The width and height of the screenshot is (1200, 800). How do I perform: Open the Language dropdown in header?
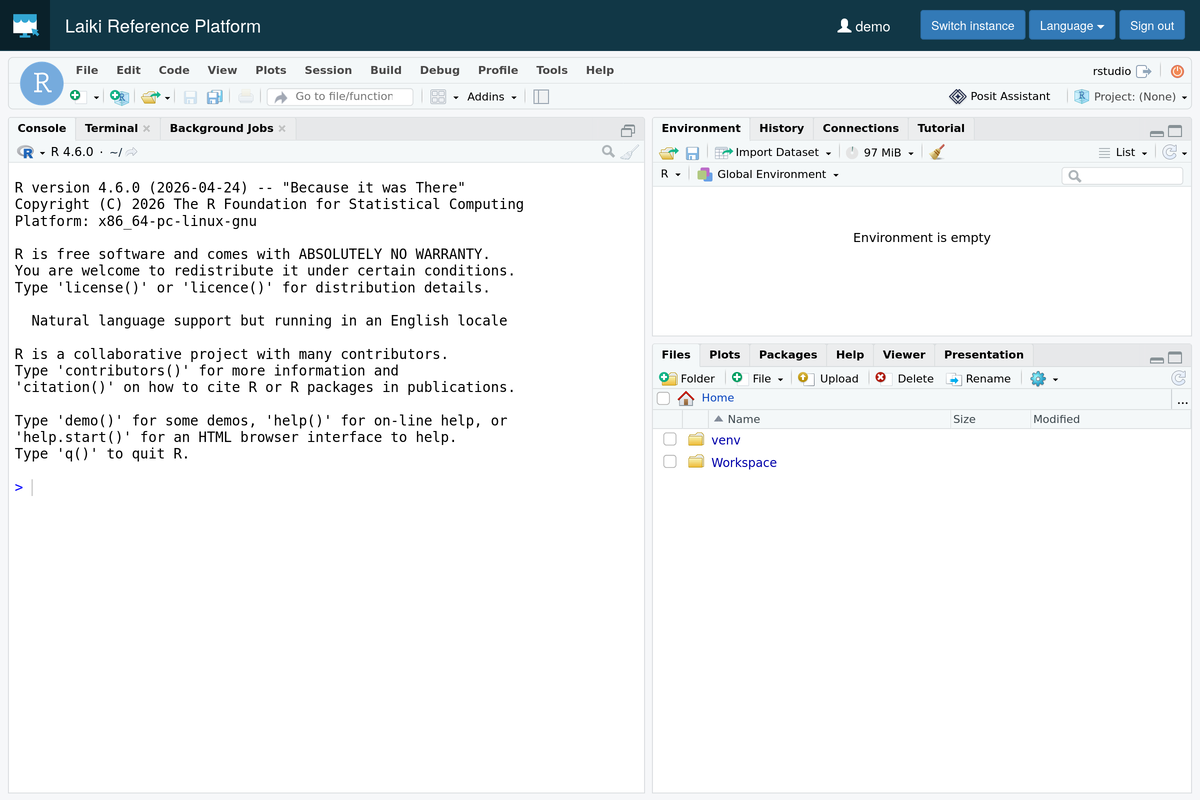click(x=1071, y=26)
